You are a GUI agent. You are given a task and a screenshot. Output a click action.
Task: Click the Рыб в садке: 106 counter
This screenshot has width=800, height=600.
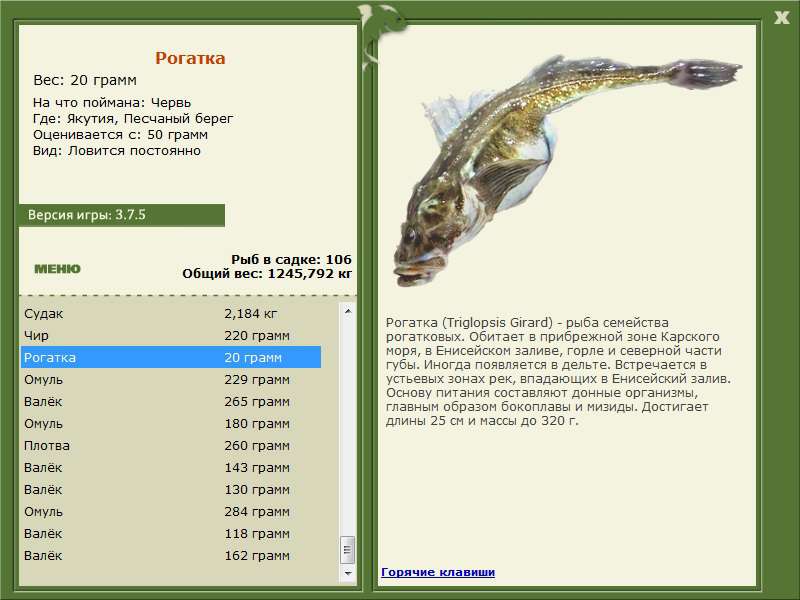(291, 259)
